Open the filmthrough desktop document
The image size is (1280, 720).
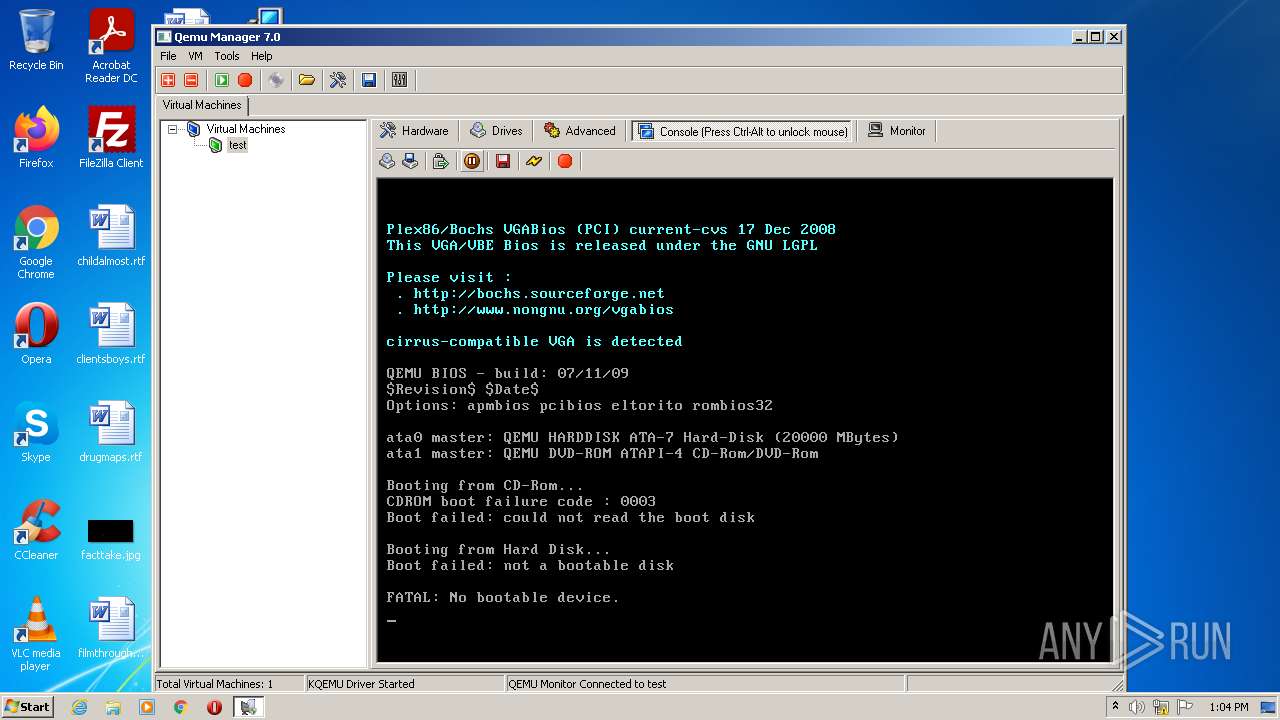pyautogui.click(x=111, y=628)
